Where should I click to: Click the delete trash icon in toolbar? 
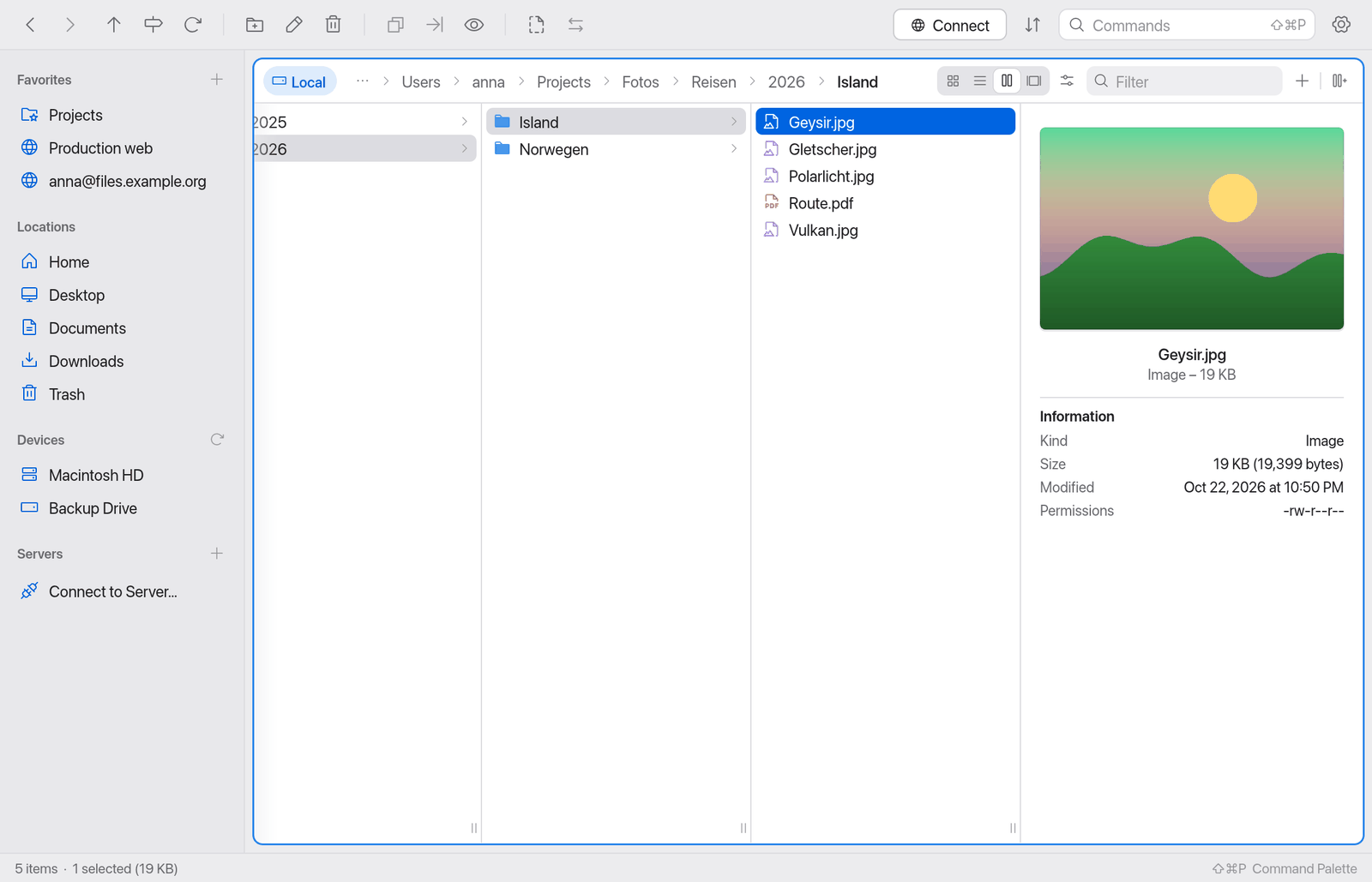(x=334, y=25)
